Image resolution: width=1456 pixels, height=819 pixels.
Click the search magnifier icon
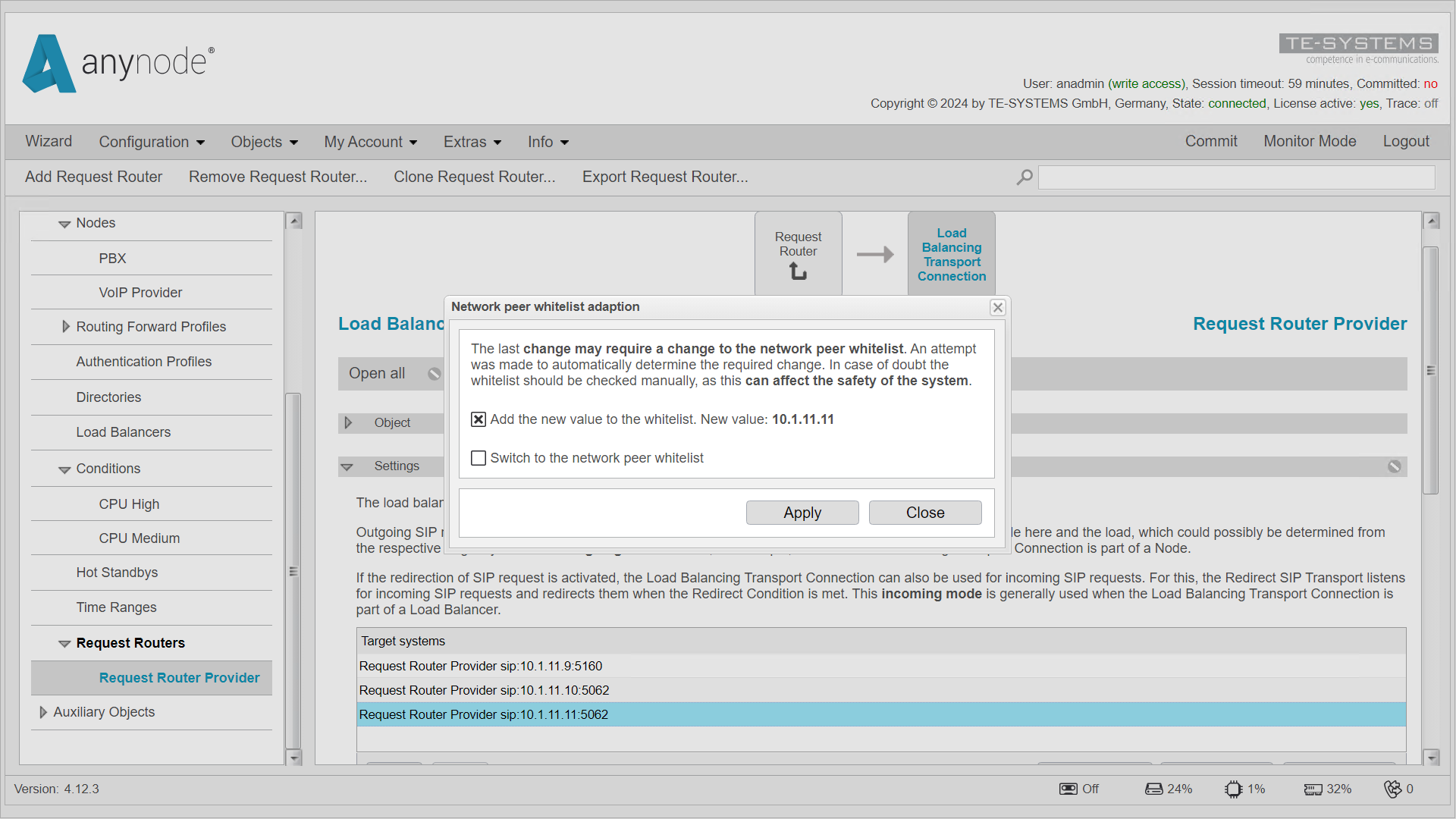point(1025,177)
